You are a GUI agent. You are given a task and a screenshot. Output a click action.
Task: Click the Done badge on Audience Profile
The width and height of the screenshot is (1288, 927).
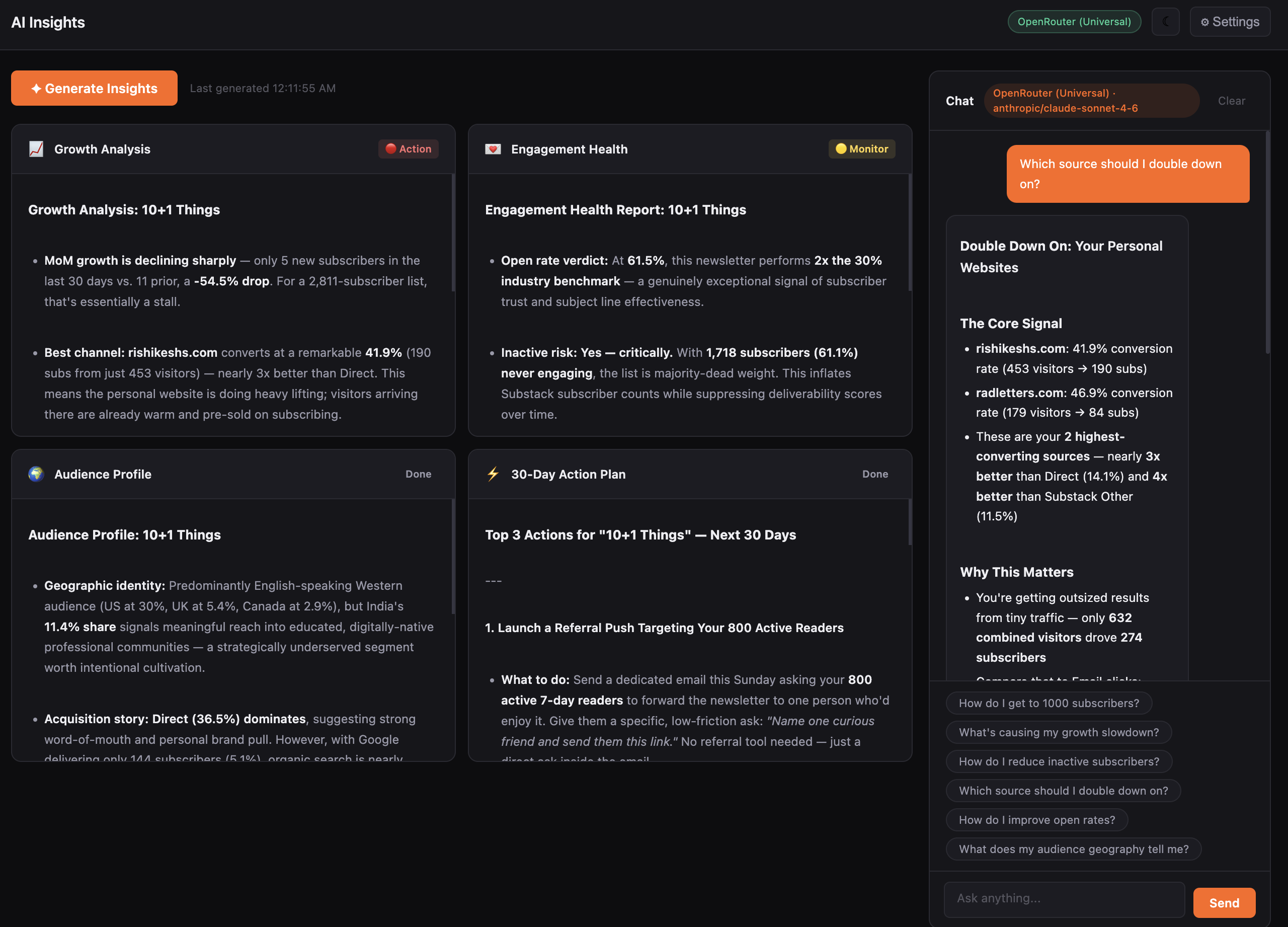tap(419, 474)
